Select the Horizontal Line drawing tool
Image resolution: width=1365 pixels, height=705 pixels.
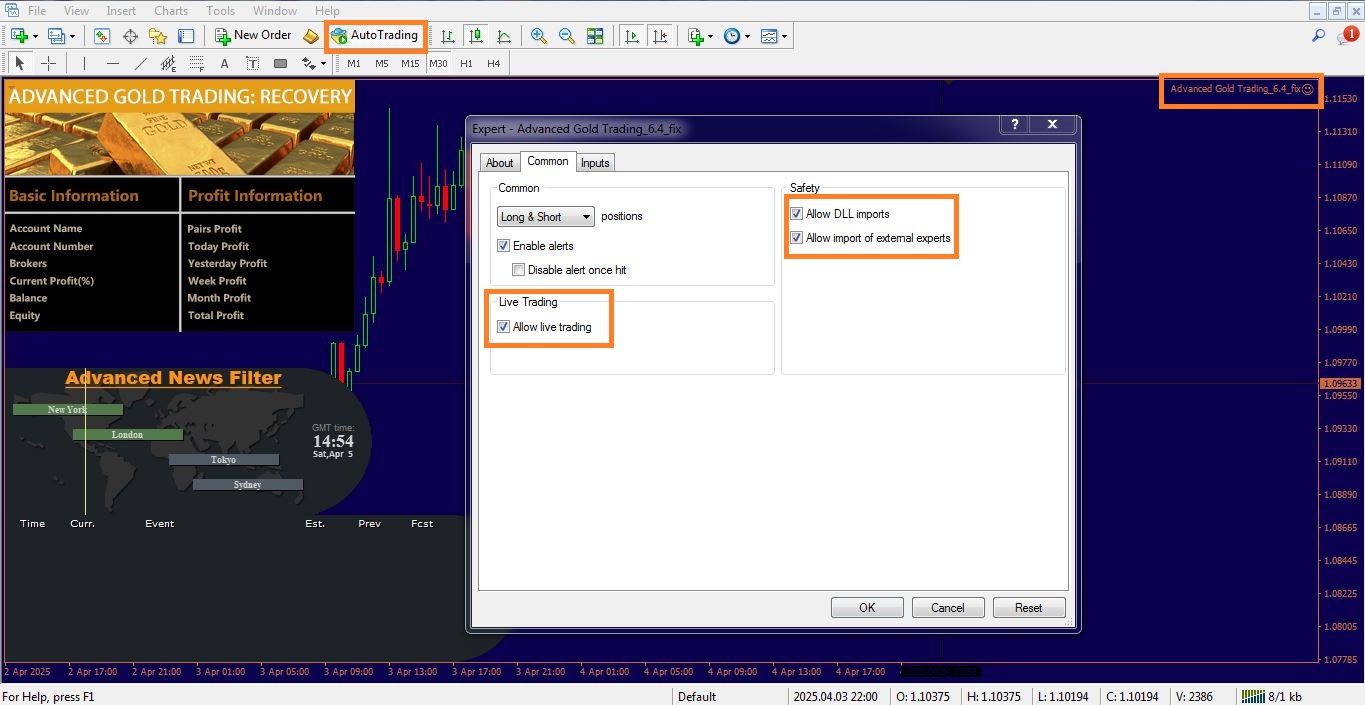113,63
